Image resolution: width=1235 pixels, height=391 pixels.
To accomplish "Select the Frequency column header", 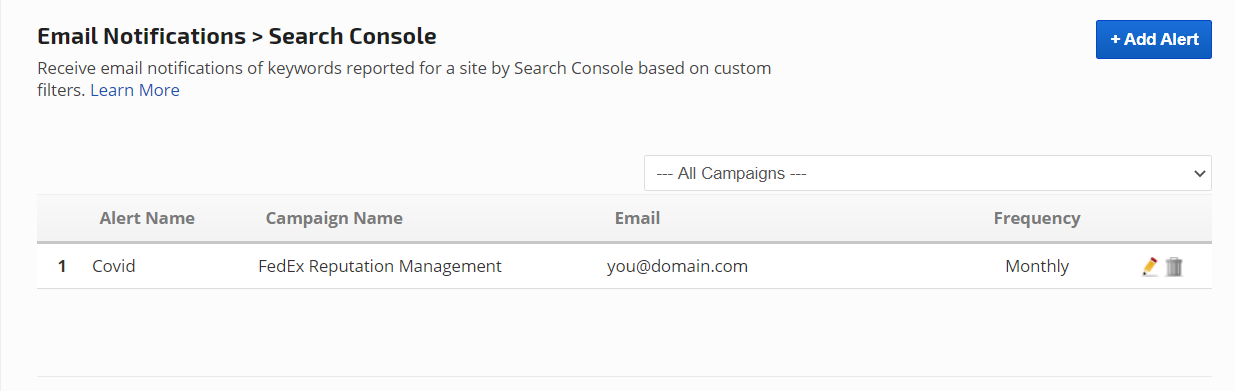I will (x=1037, y=218).
